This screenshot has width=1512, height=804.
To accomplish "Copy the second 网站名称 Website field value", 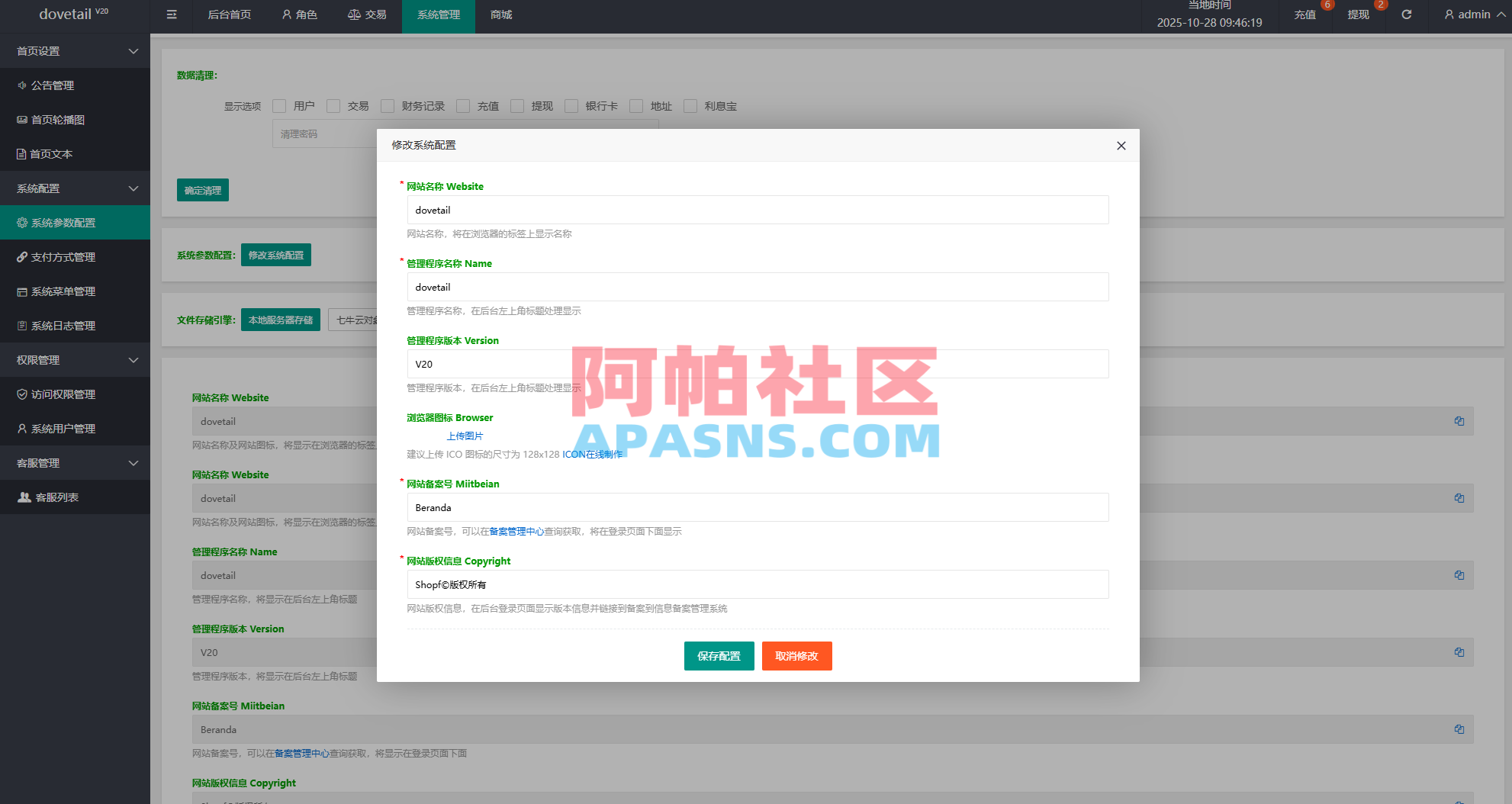I will [1459, 498].
